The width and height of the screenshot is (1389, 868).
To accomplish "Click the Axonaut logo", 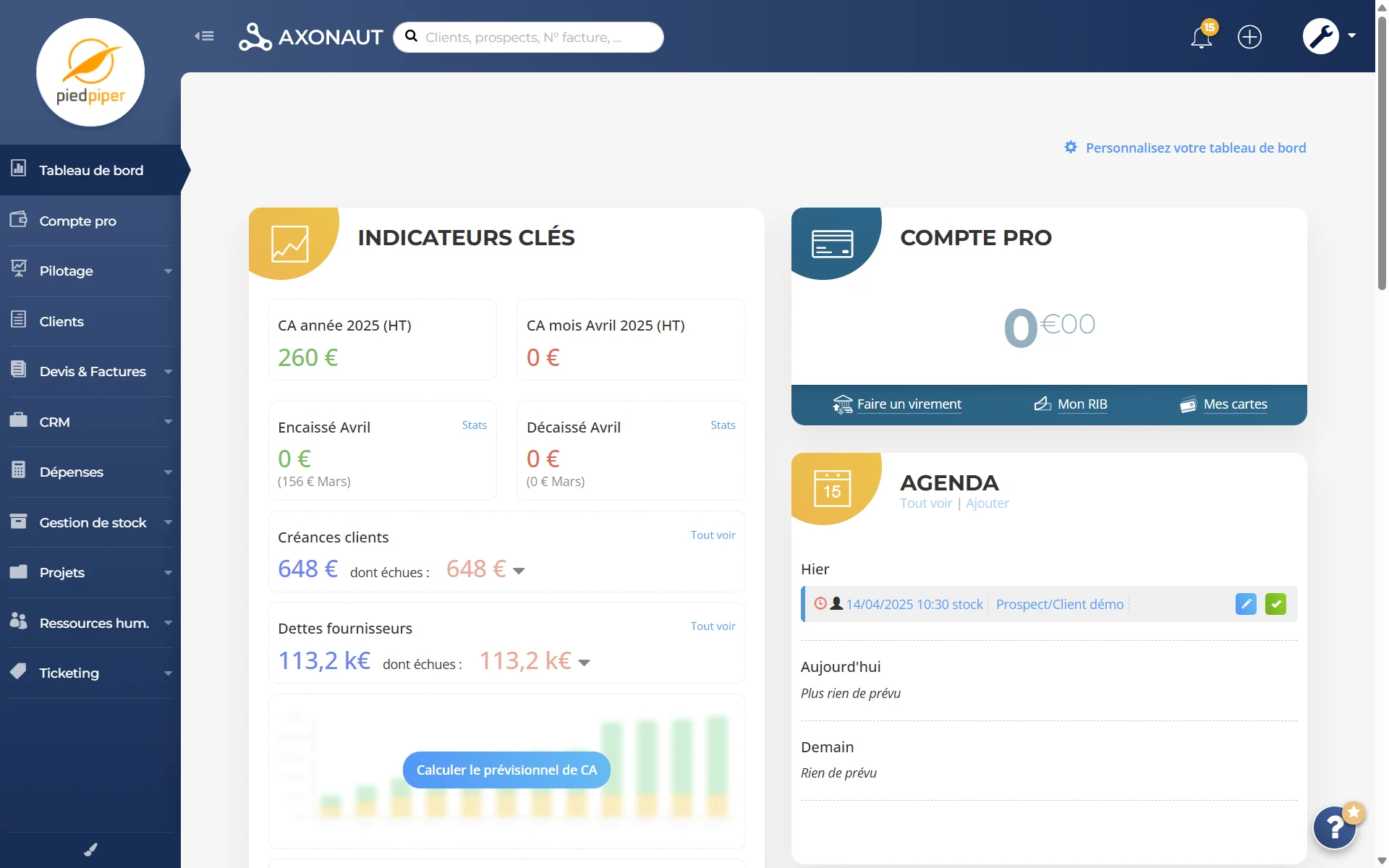I will (310, 37).
